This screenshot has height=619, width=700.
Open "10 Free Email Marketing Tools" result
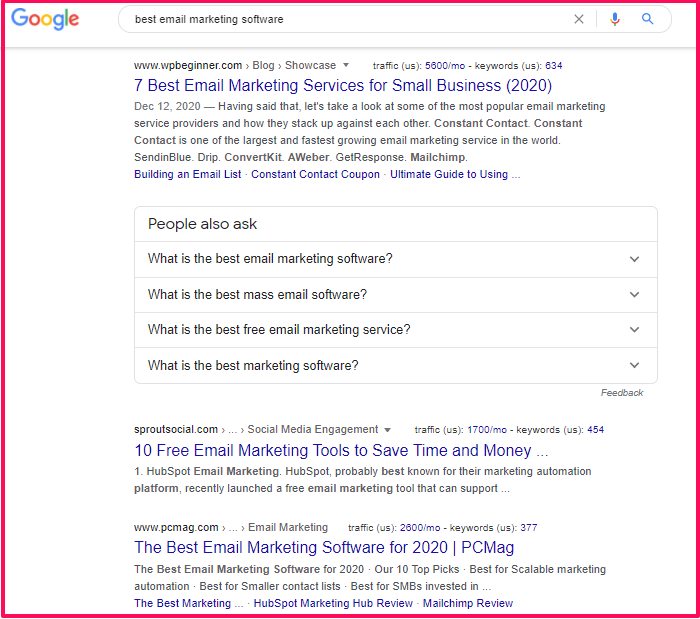[340, 451]
